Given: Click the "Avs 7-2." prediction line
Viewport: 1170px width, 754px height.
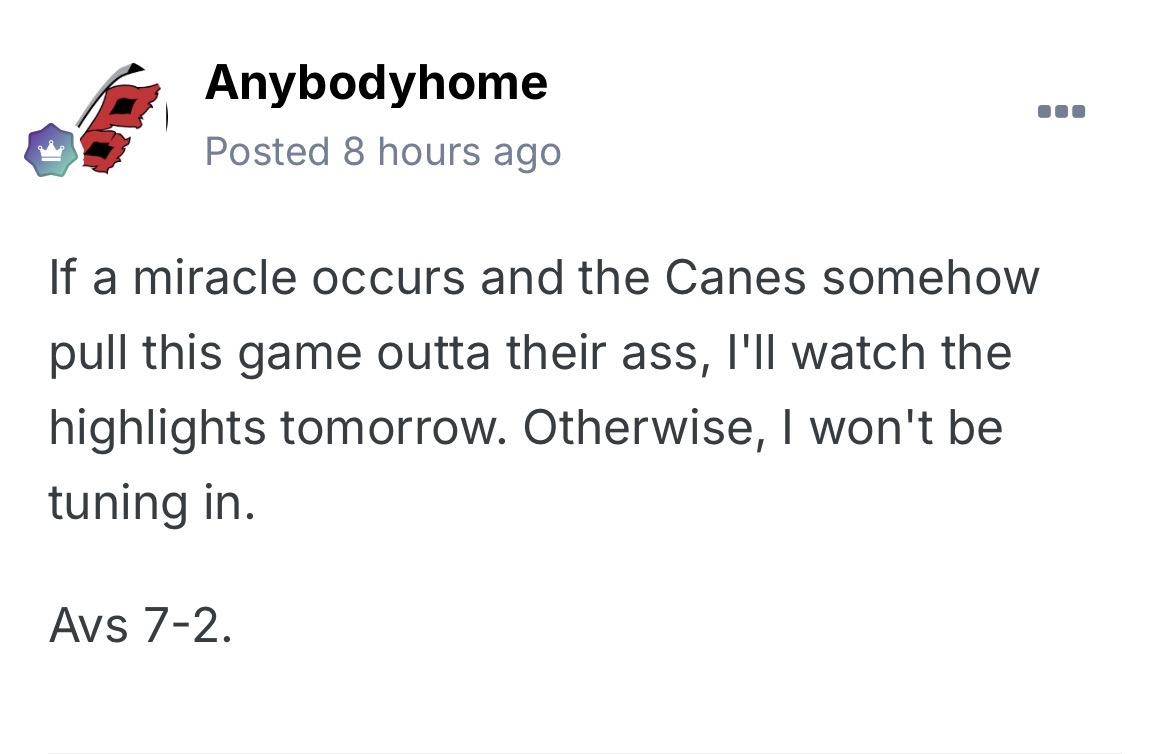Looking at the screenshot, I should tap(140, 626).
